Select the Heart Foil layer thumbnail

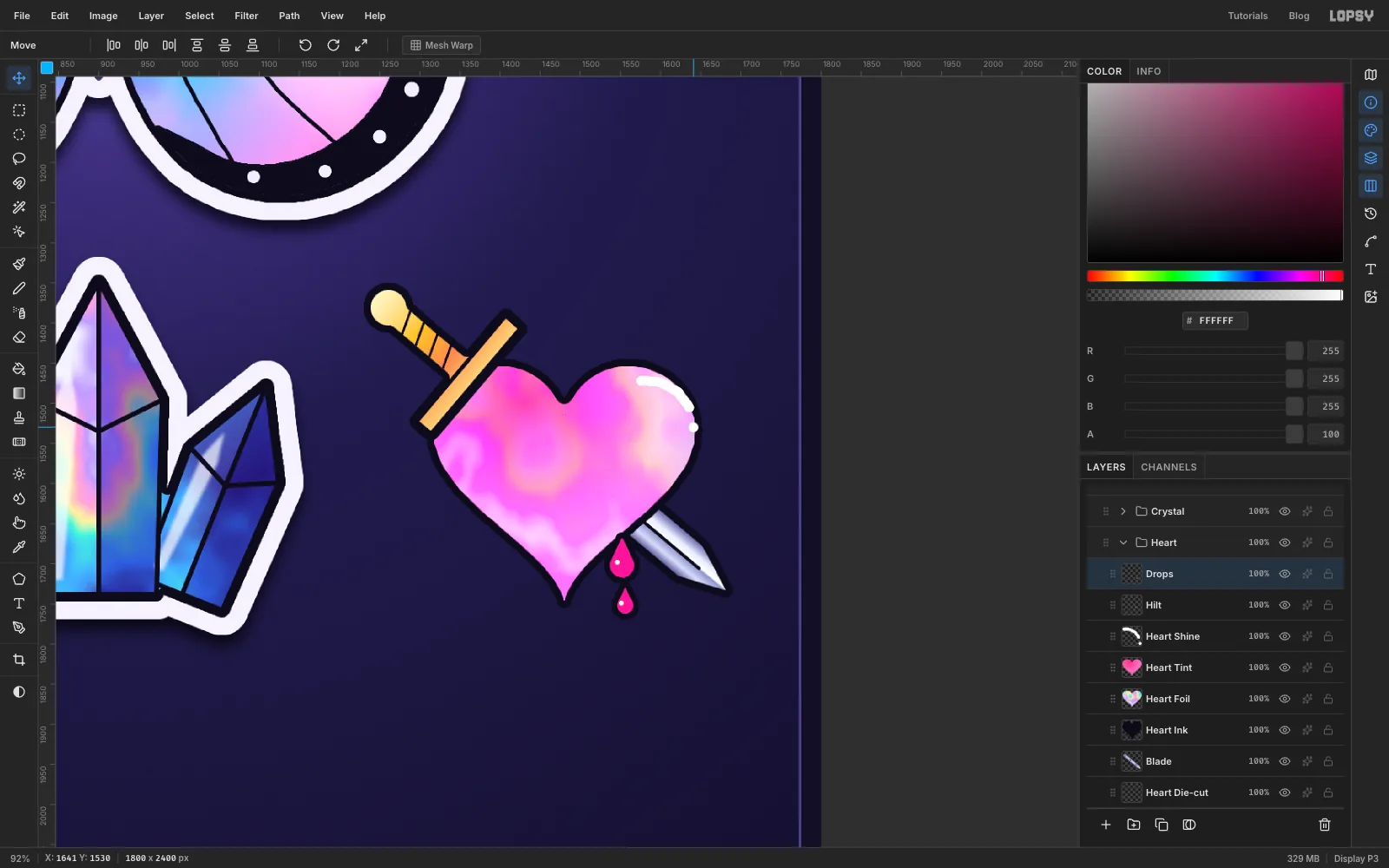[1132, 699]
